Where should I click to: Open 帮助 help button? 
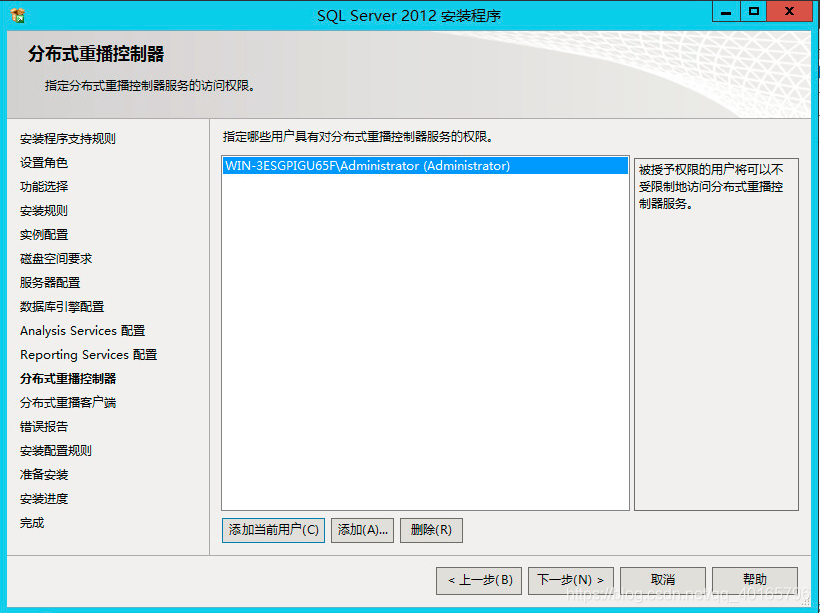coord(755,581)
